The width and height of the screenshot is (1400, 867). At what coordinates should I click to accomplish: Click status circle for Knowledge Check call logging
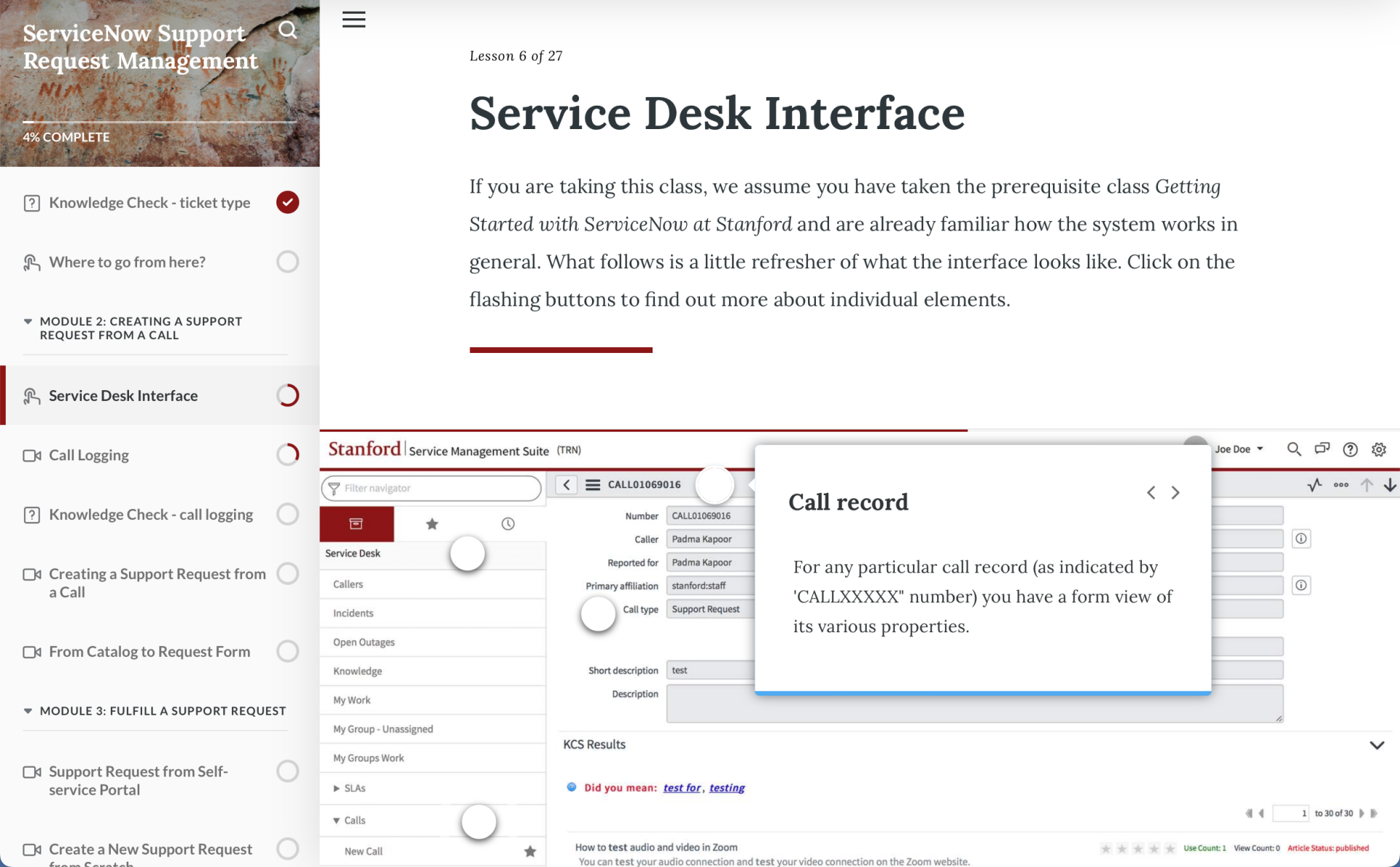(x=287, y=514)
